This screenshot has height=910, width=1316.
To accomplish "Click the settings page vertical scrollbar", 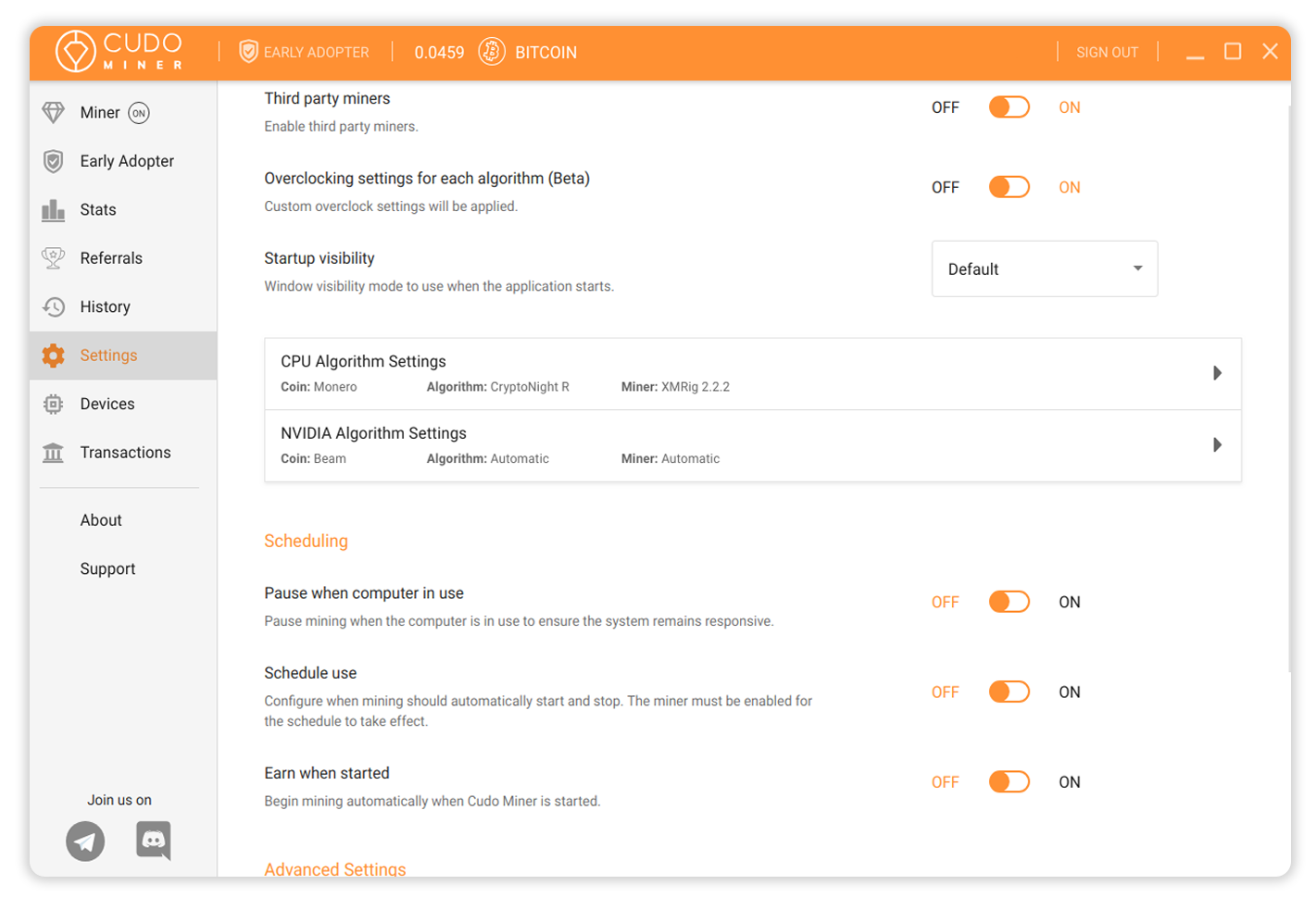I will 1288,389.
